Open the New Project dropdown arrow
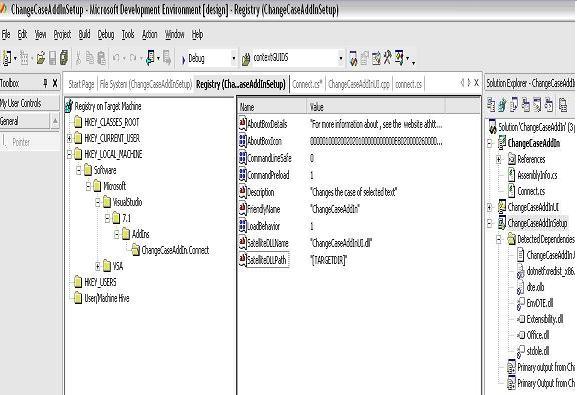This screenshot has height=395, width=577. tap(15, 58)
